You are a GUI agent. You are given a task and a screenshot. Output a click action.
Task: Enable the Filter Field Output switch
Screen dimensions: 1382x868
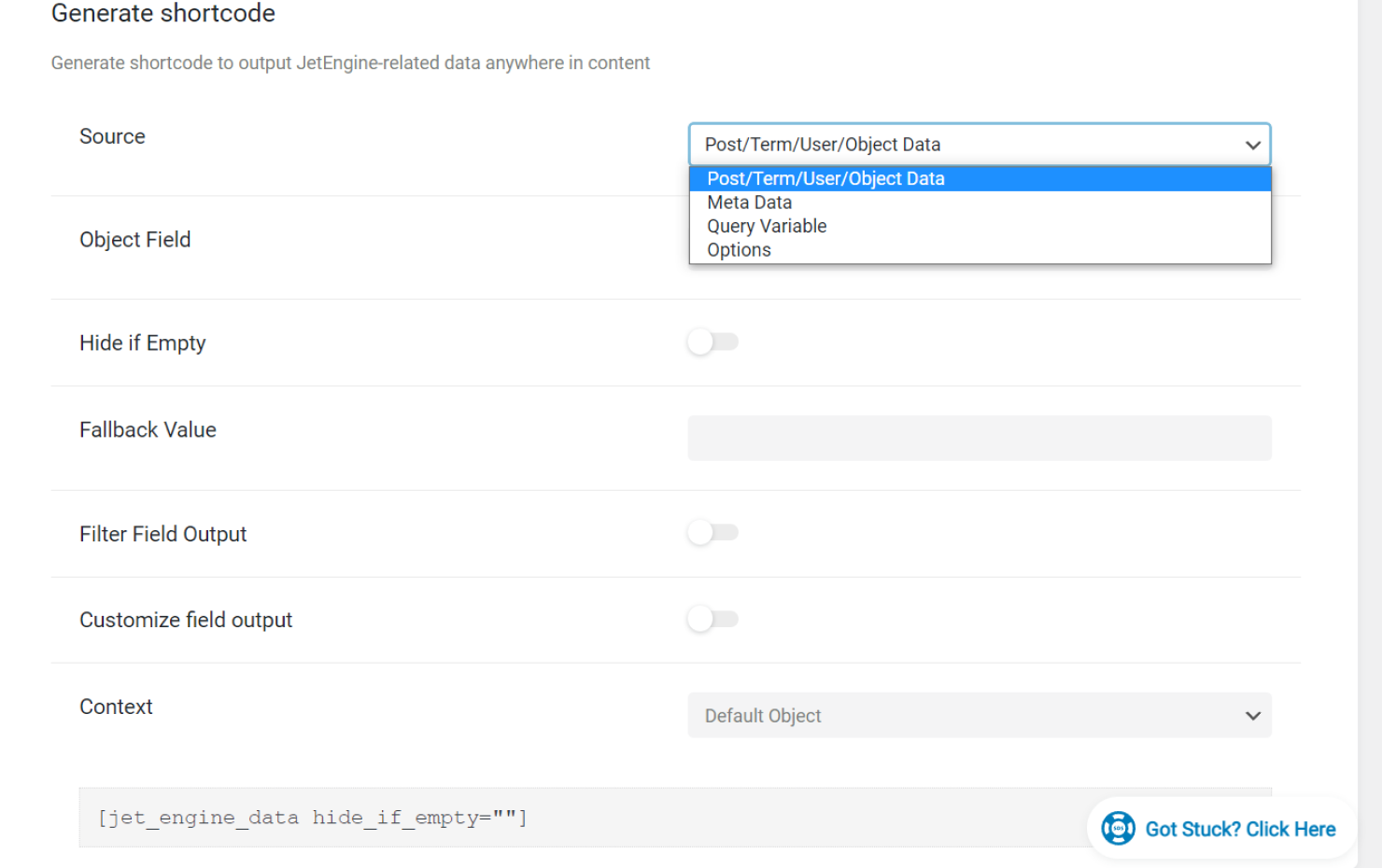(713, 532)
